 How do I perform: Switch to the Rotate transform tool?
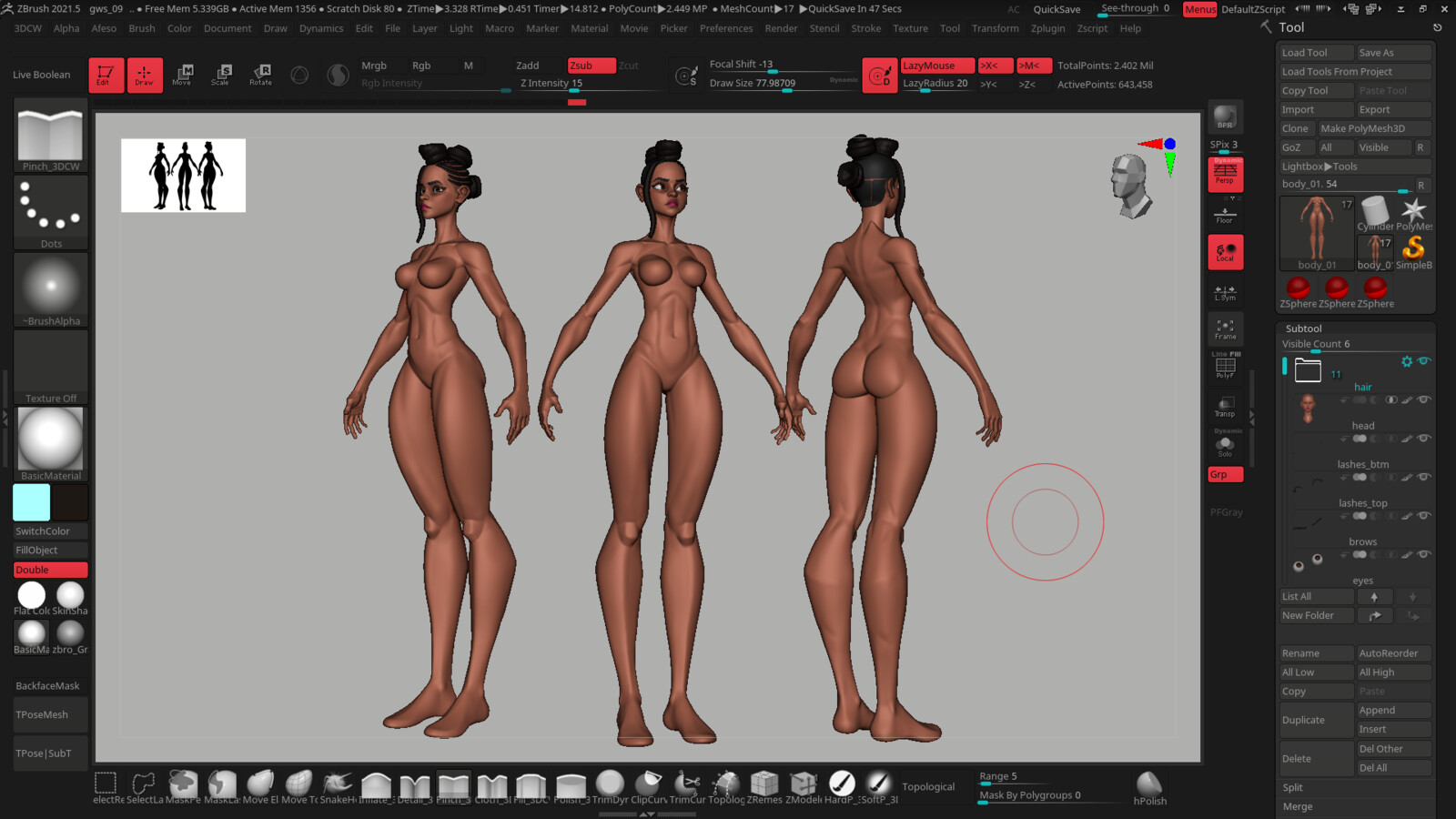click(261, 75)
